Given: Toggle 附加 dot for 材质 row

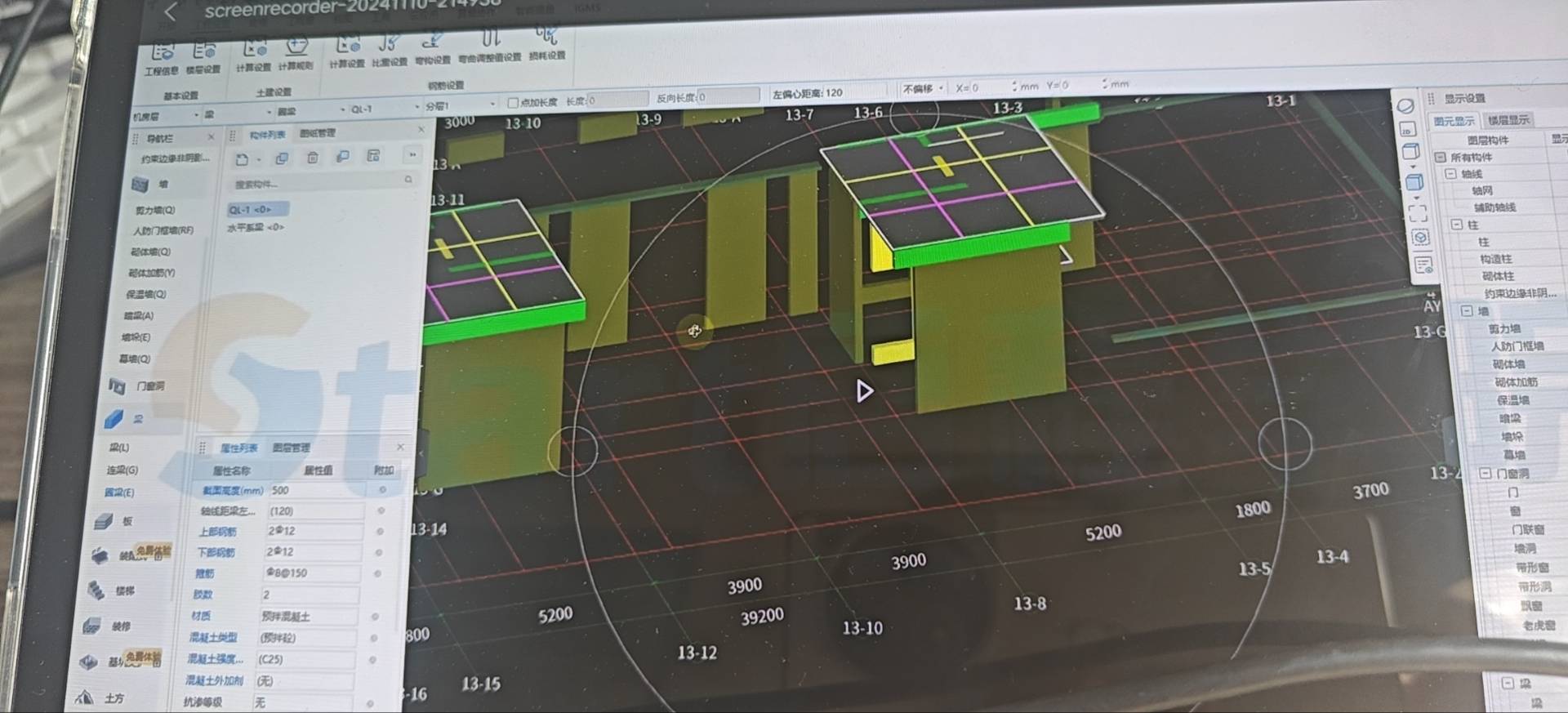Looking at the screenshot, I should click(x=375, y=617).
